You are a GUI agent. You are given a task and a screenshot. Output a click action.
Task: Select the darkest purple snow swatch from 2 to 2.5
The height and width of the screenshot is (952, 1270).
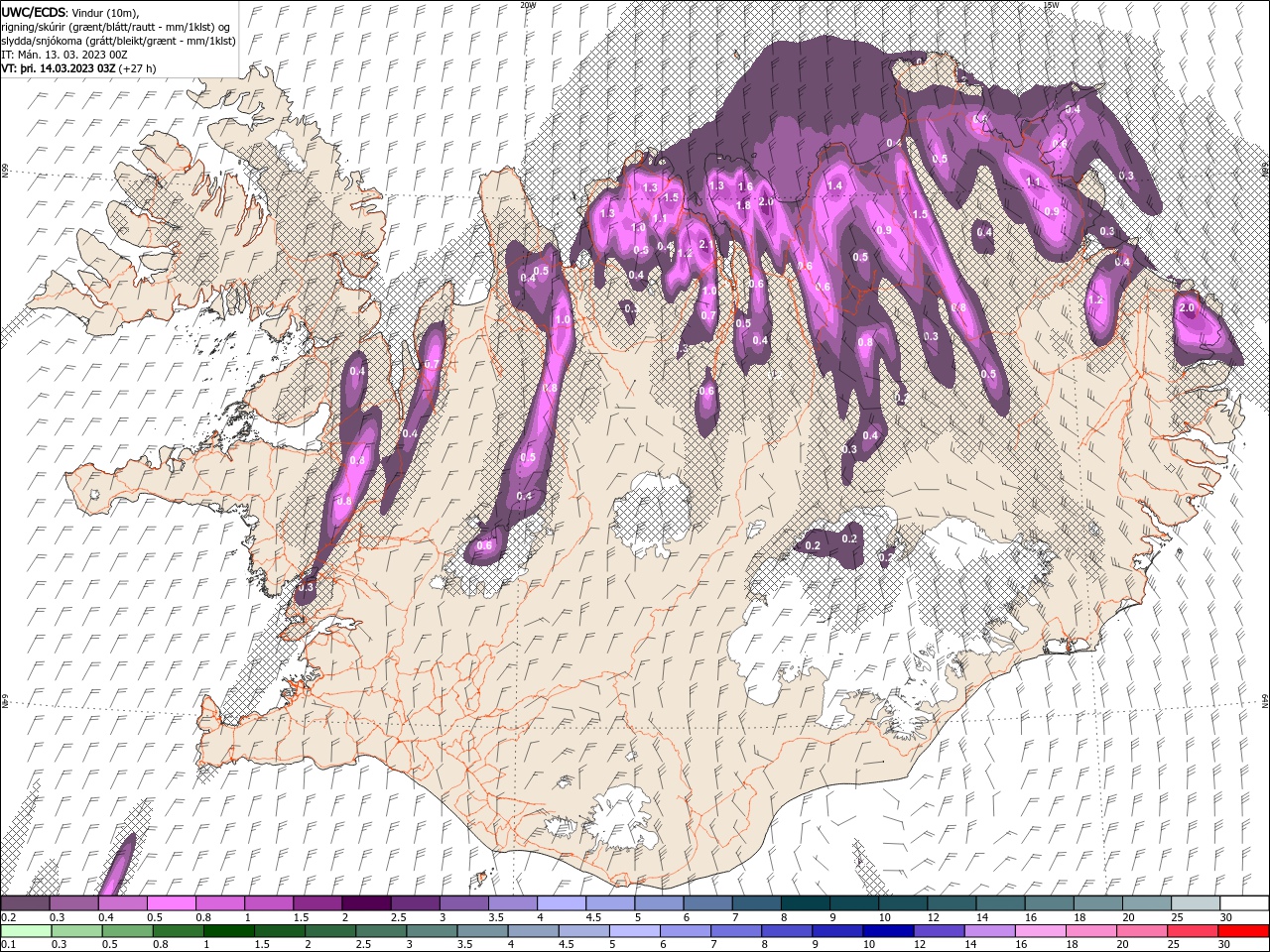366,903
